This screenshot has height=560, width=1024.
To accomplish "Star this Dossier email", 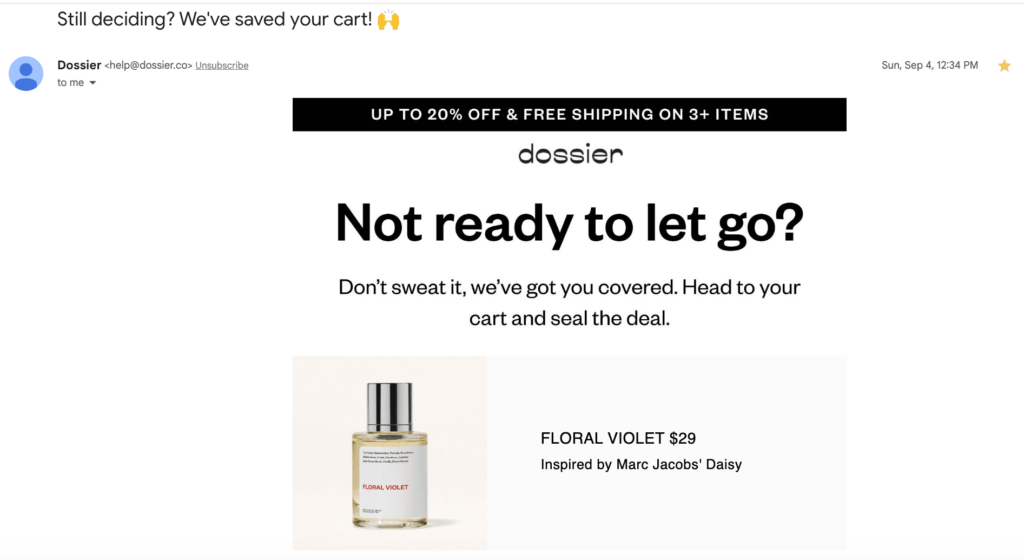I will coord(1004,66).
